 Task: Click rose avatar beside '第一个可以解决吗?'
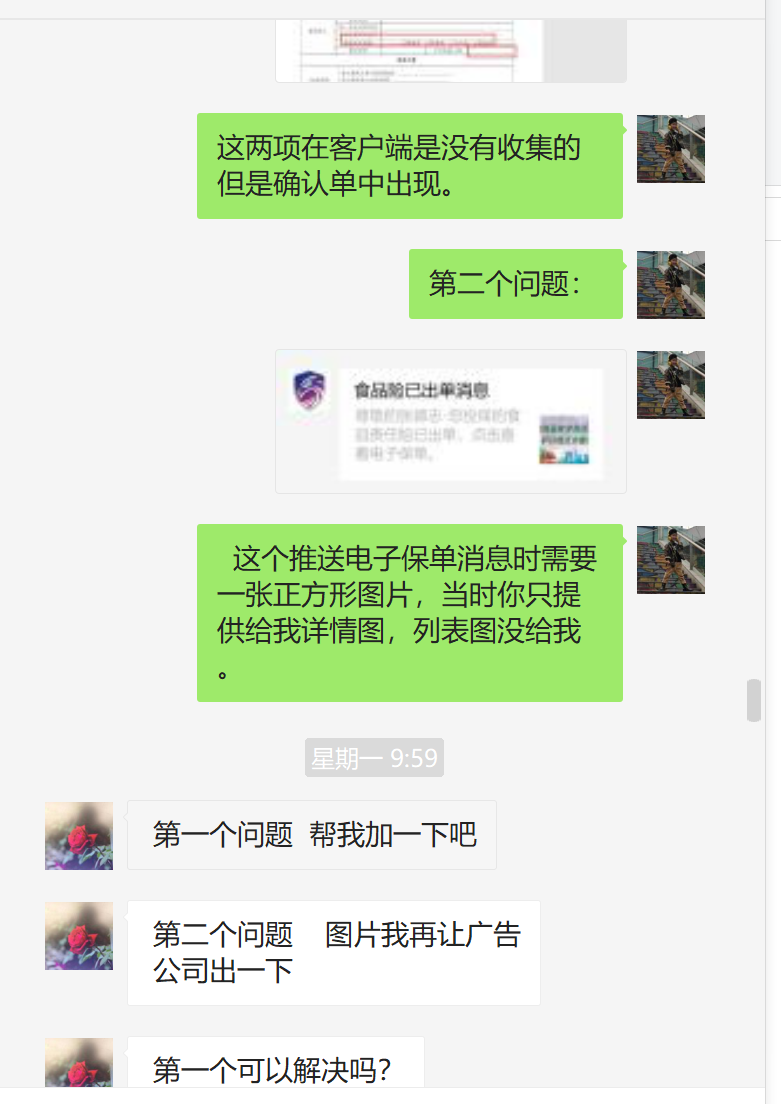79,1062
